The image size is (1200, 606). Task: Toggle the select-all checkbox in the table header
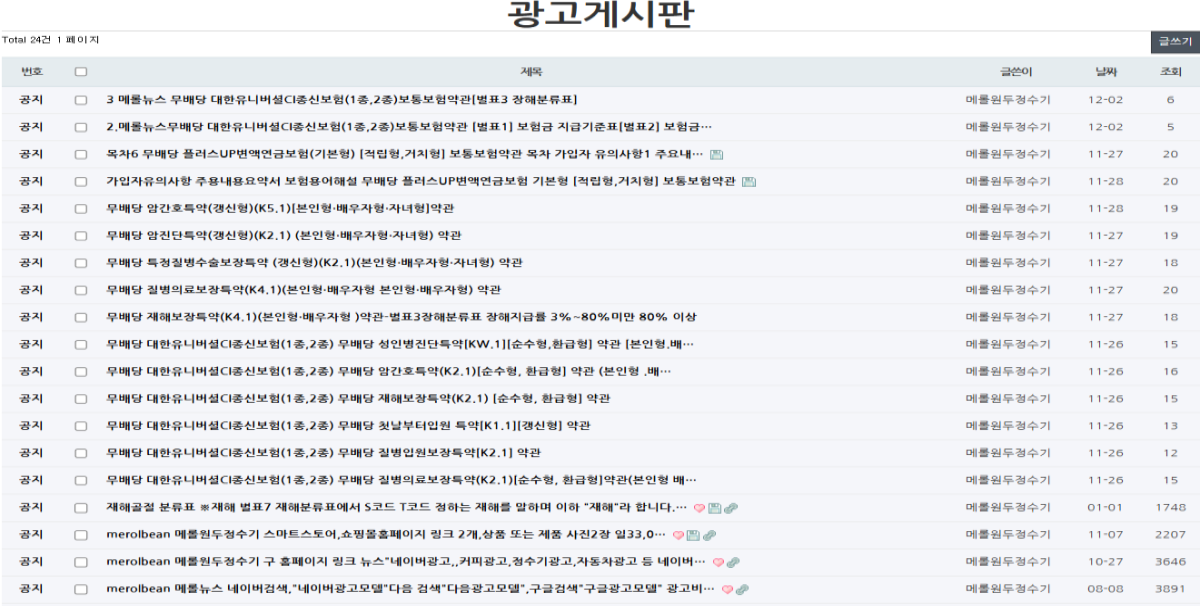(81, 72)
